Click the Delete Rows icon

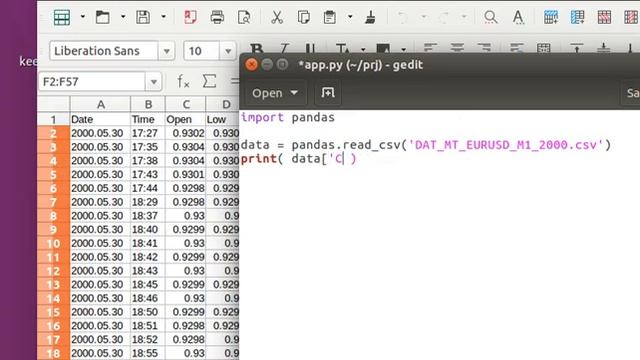604,18
